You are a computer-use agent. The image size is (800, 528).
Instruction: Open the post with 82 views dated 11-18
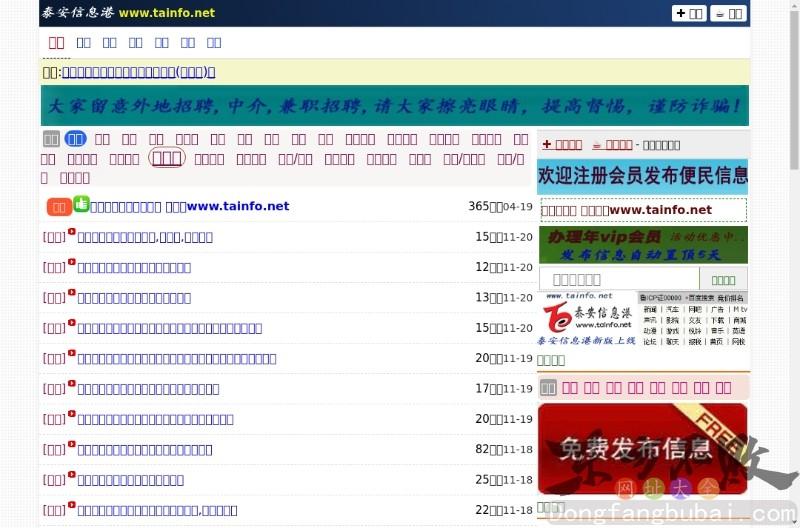pos(145,450)
